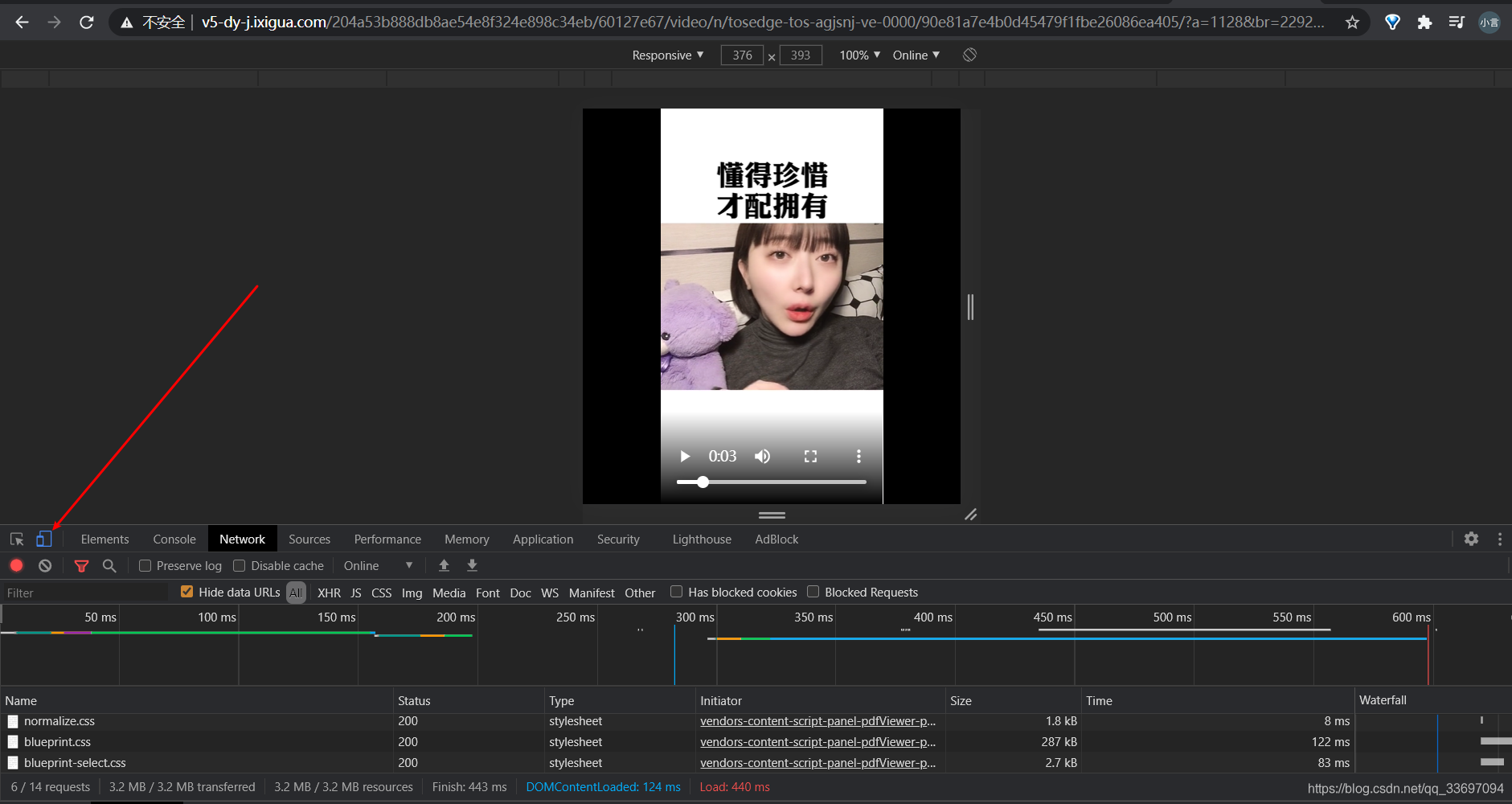1512x804 pixels.
Task: Open the Responsive device dropdown
Action: (x=667, y=55)
